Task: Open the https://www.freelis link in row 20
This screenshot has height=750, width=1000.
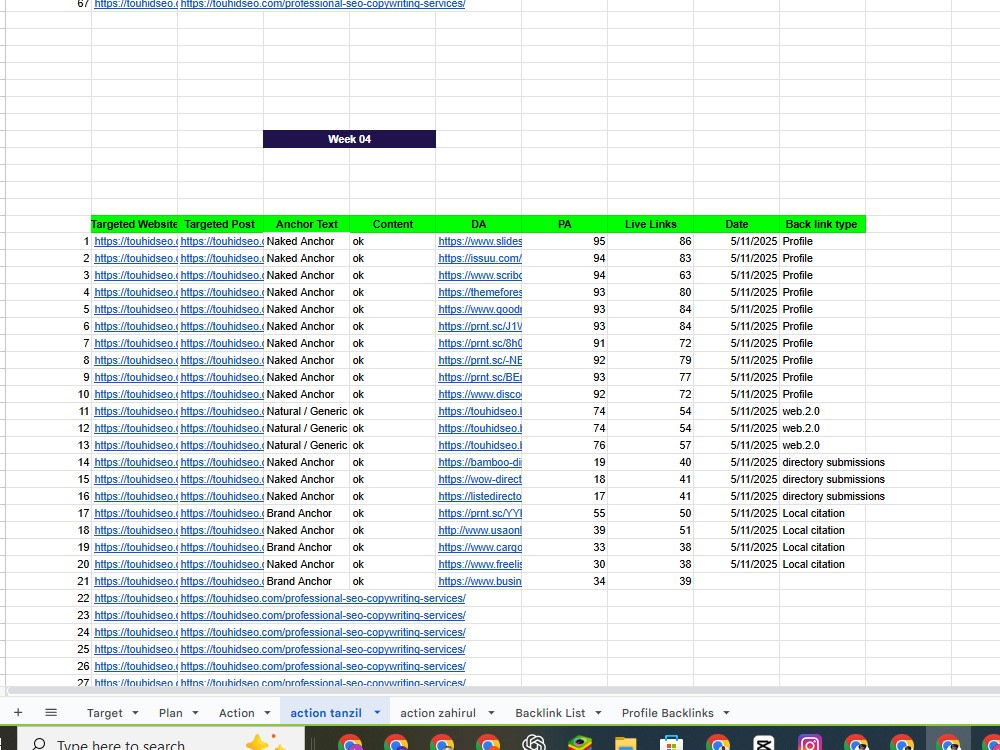Action: coord(480,564)
